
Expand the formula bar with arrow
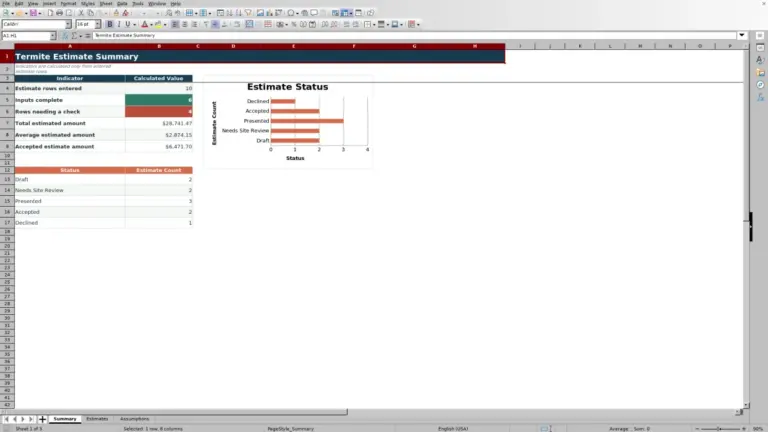pos(742,35)
